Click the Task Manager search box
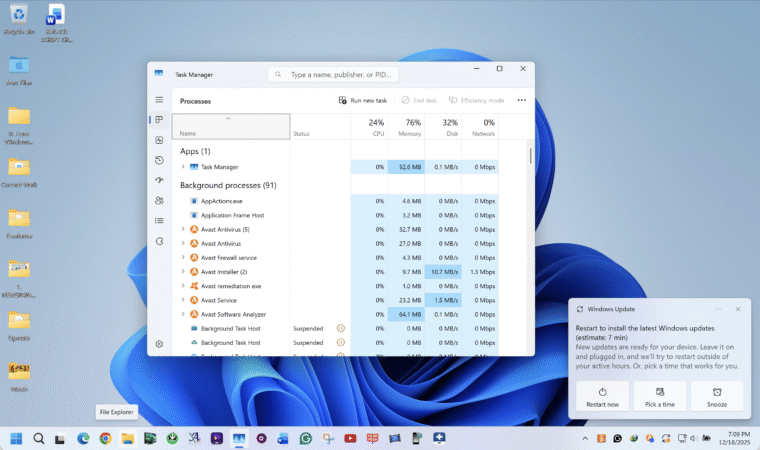The image size is (760, 450). click(333, 75)
